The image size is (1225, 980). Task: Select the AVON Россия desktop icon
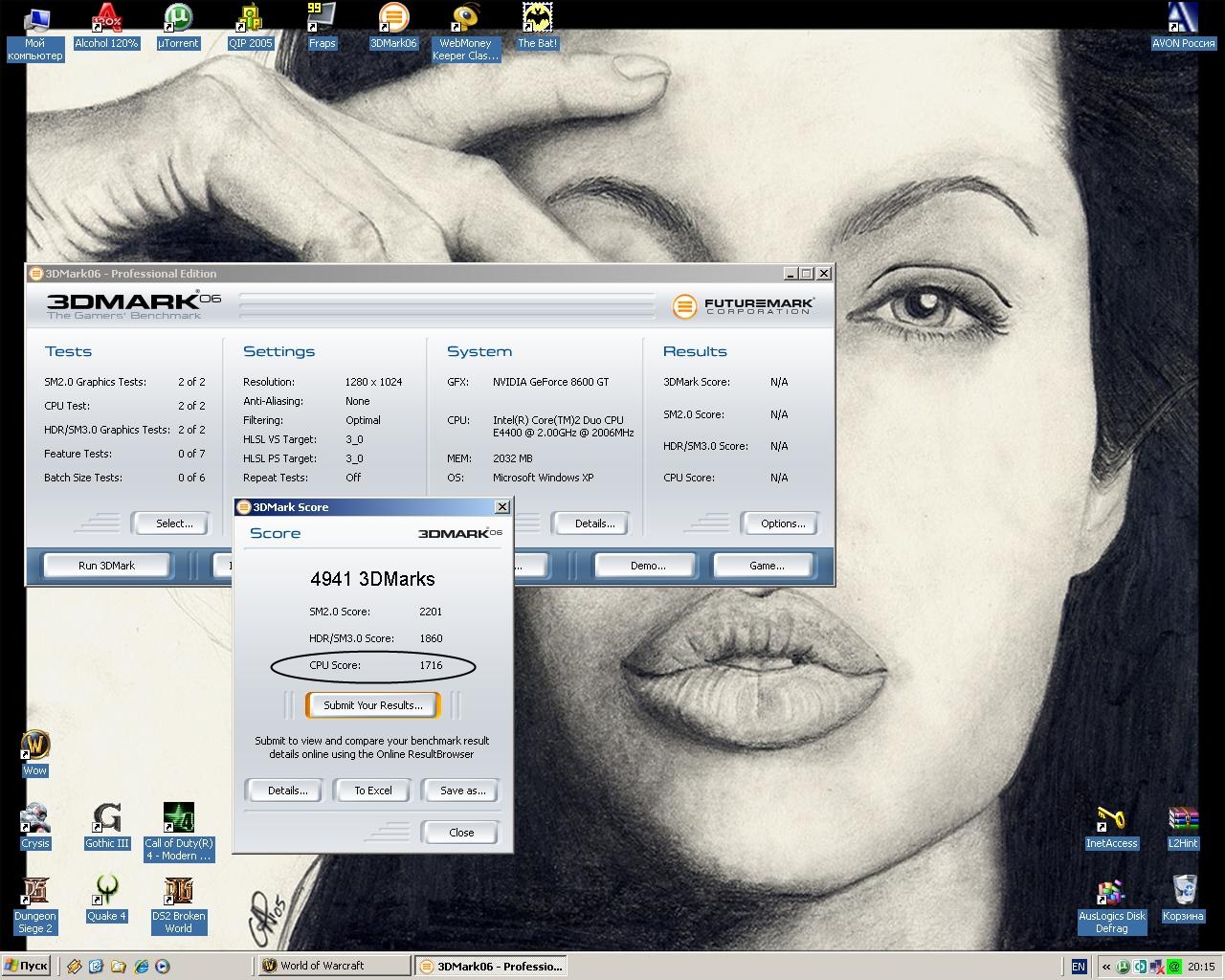[x=1183, y=27]
